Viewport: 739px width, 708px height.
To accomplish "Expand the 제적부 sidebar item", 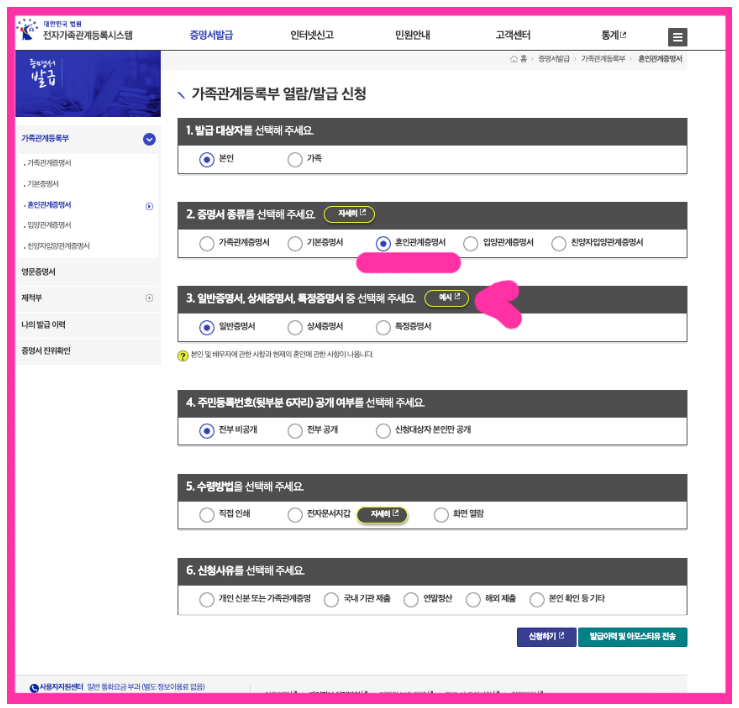I will [x=149, y=298].
